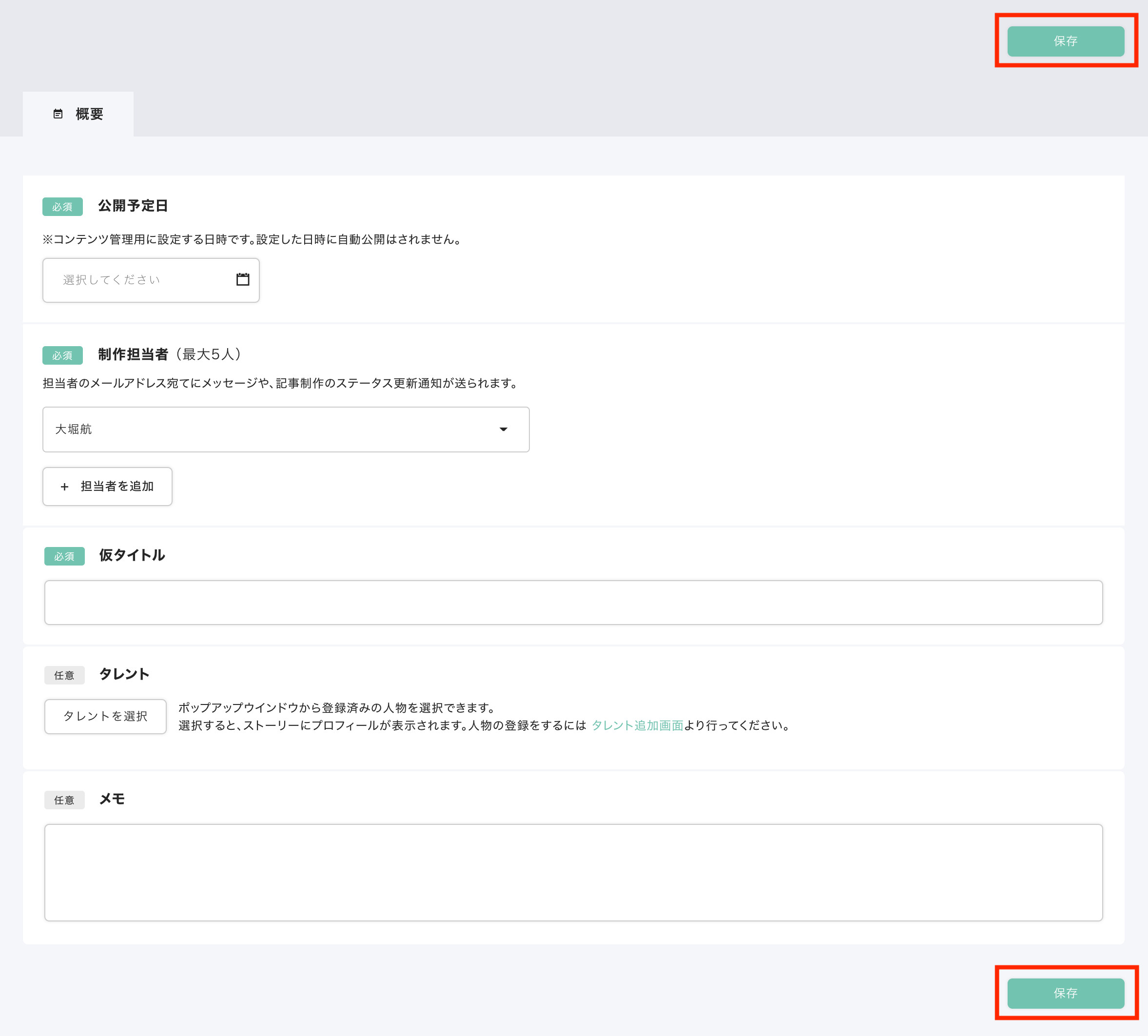Click the 必須 badge beside 制作担当者

click(62, 355)
